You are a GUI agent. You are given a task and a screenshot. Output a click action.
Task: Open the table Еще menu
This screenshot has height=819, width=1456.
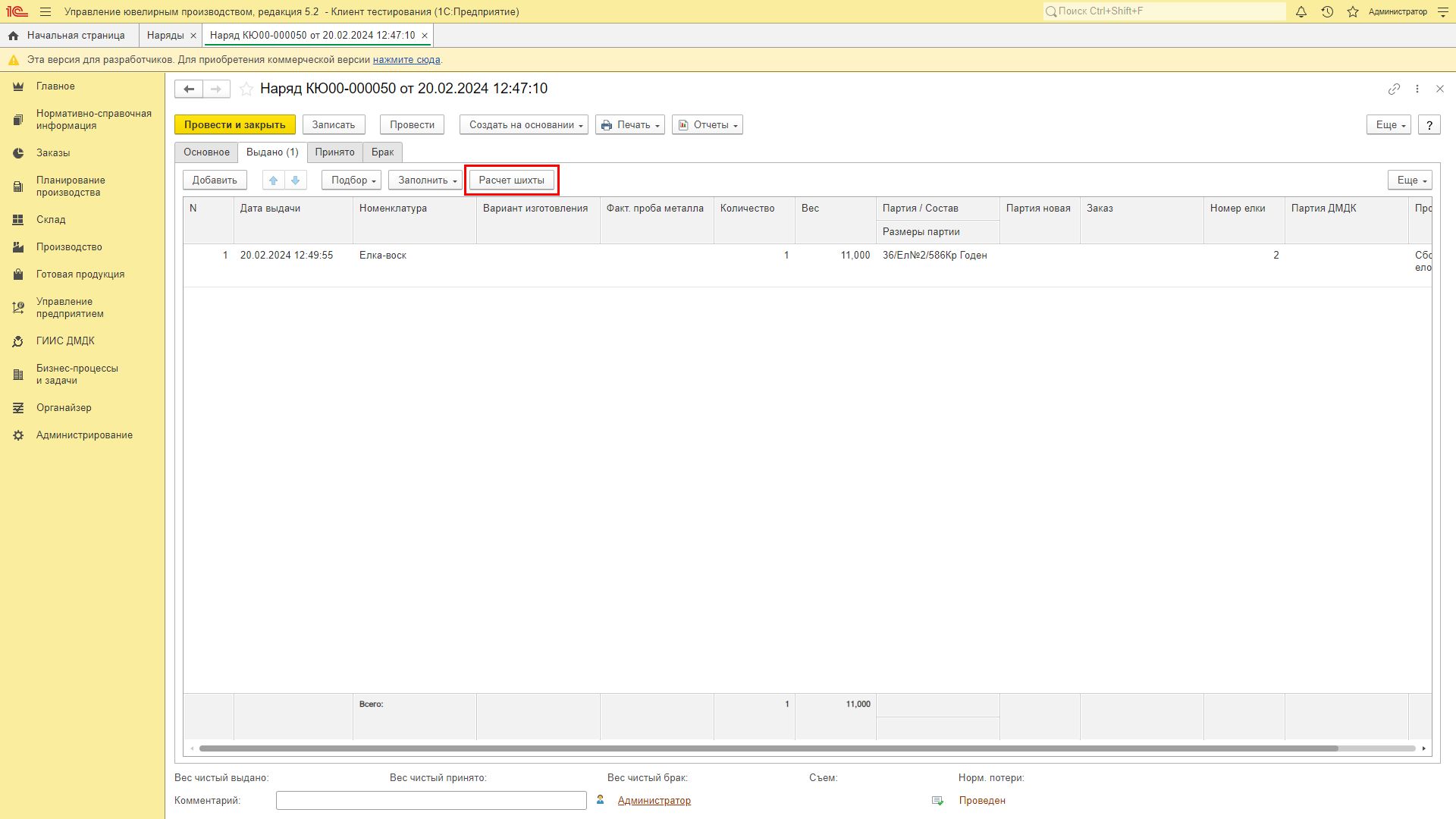1410,180
